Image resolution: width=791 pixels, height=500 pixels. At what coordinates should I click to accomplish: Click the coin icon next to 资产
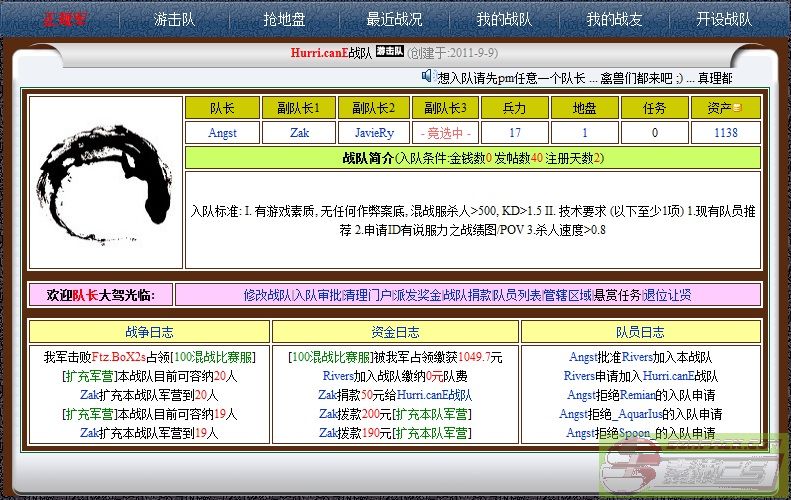[737, 108]
